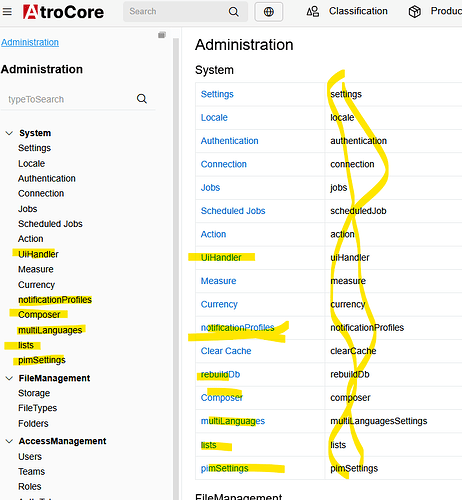Image resolution: width=462 pixels, height=500 pixels.
Task: Click the sidebar vertical scrollbar
Action: (x=176, y=267)
